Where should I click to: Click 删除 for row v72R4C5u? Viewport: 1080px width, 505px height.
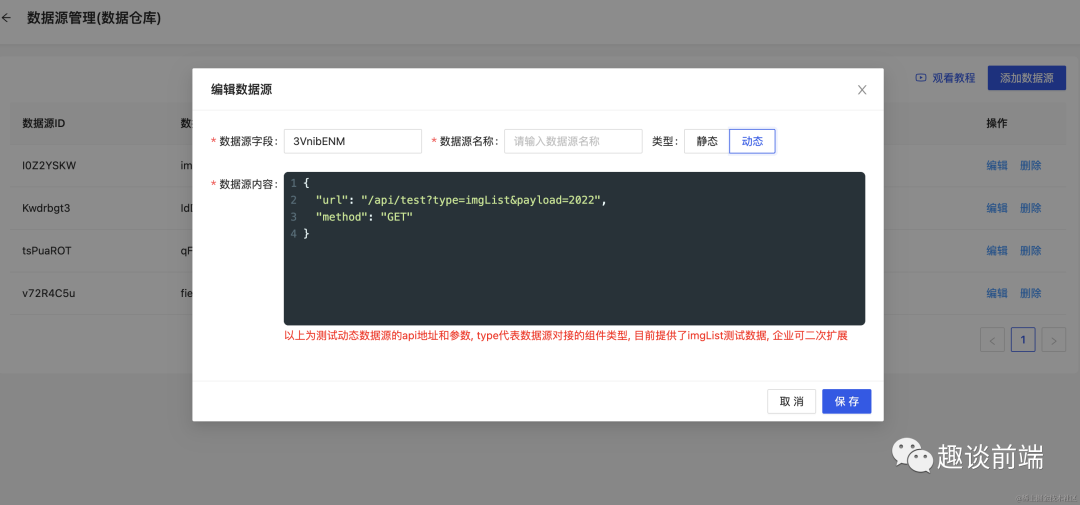click(x=1030, y=293)
